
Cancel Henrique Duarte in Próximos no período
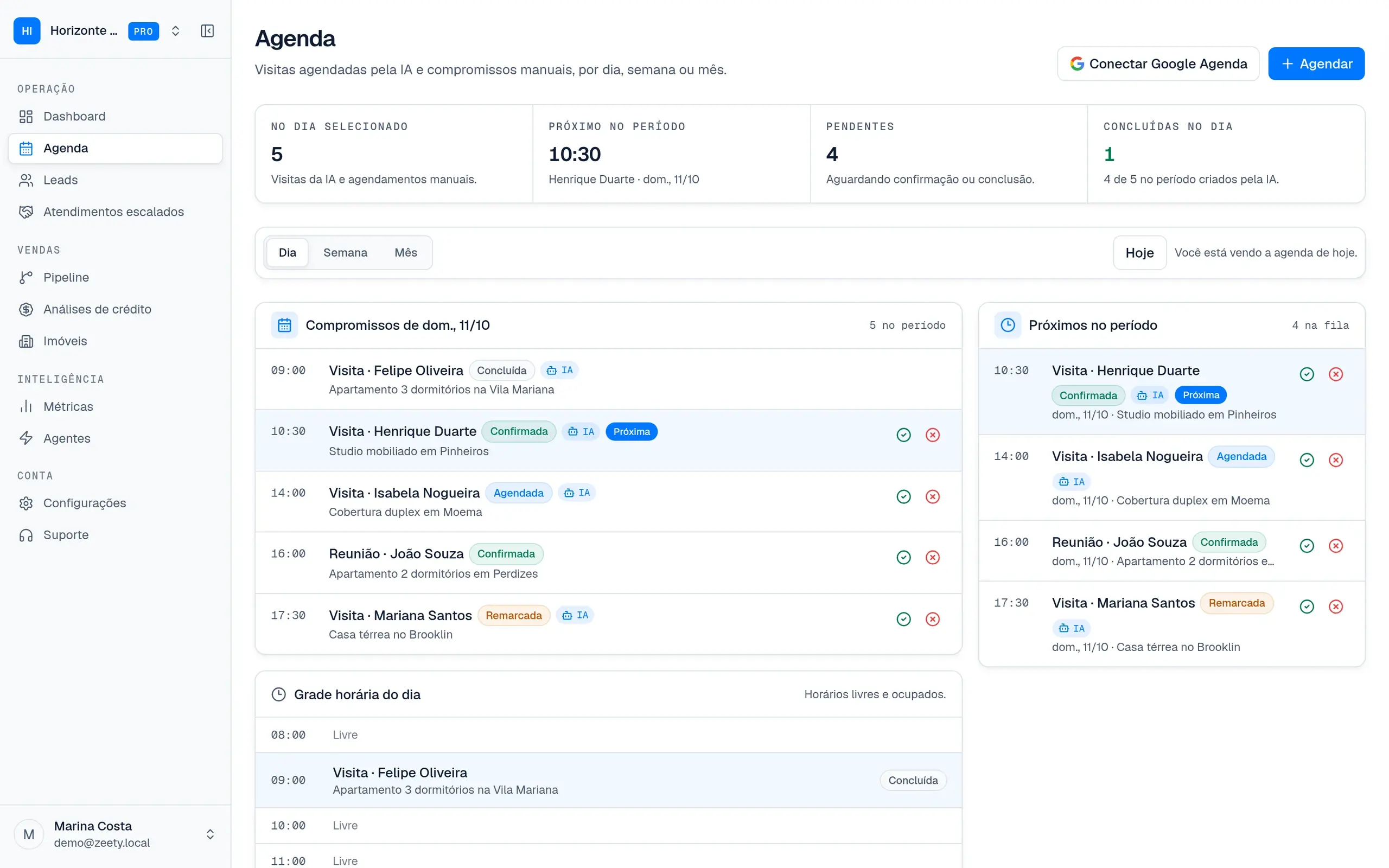pyautogui.click(x=1336, y=374)
